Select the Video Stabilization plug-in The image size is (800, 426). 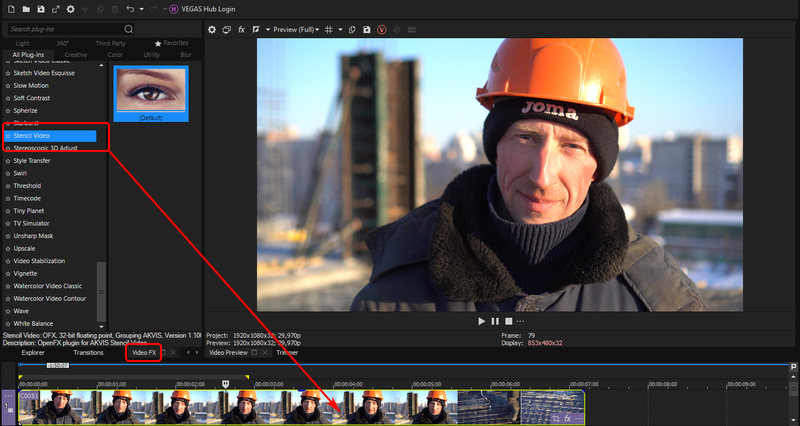coord(39,261)
